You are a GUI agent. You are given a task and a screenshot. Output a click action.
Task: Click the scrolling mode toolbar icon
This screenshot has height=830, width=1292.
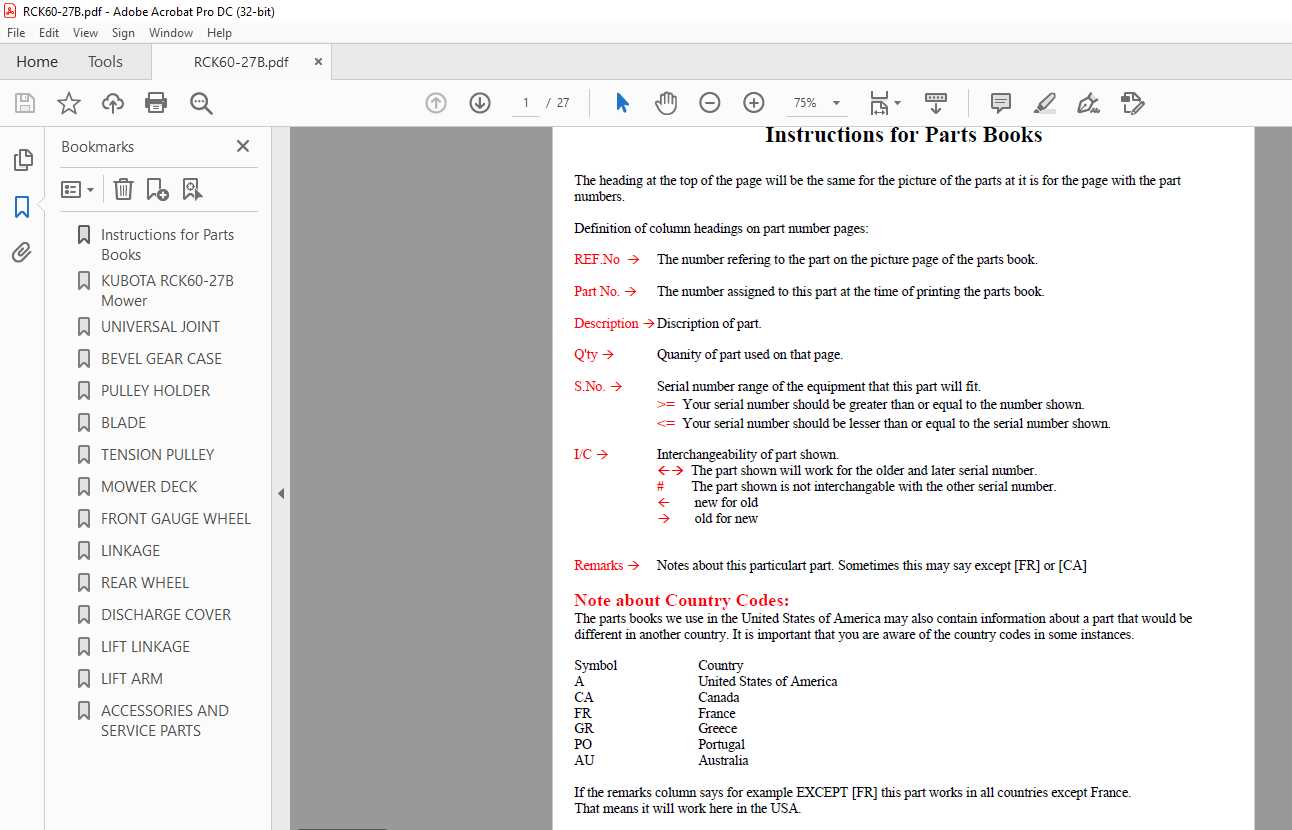tap(936, 103)
